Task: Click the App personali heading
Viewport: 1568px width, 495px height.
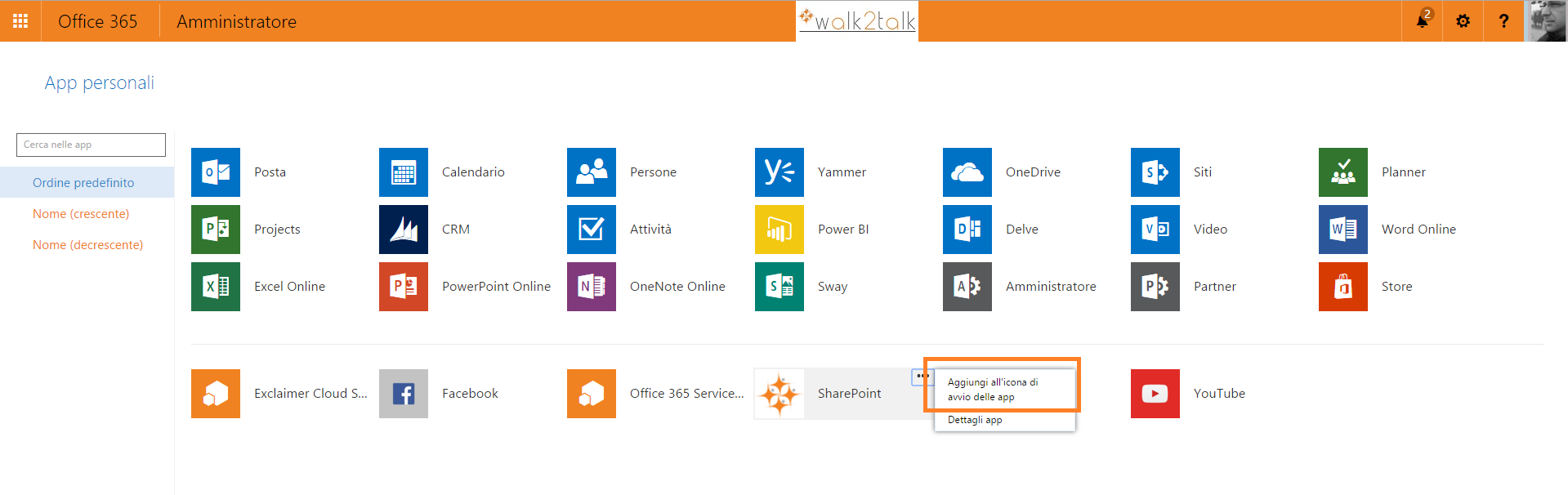Action: point(100,82)
